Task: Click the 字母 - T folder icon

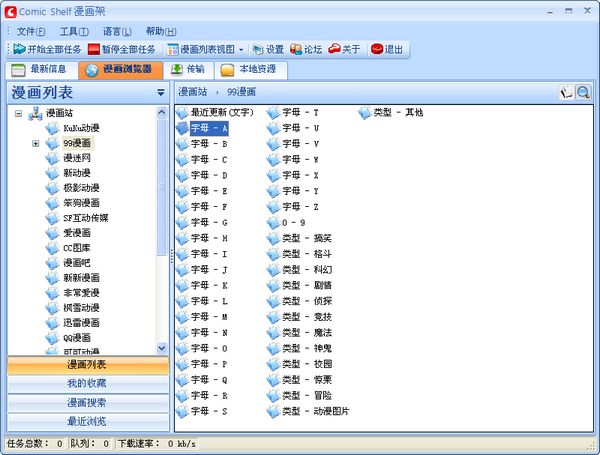Action: [x=274, y=113]
